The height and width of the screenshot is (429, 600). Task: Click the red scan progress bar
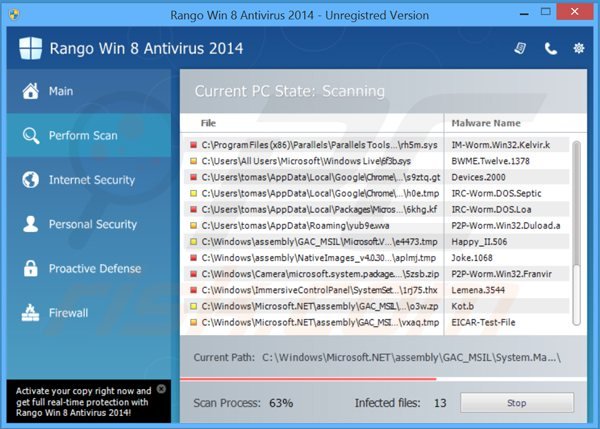[308, 379]
